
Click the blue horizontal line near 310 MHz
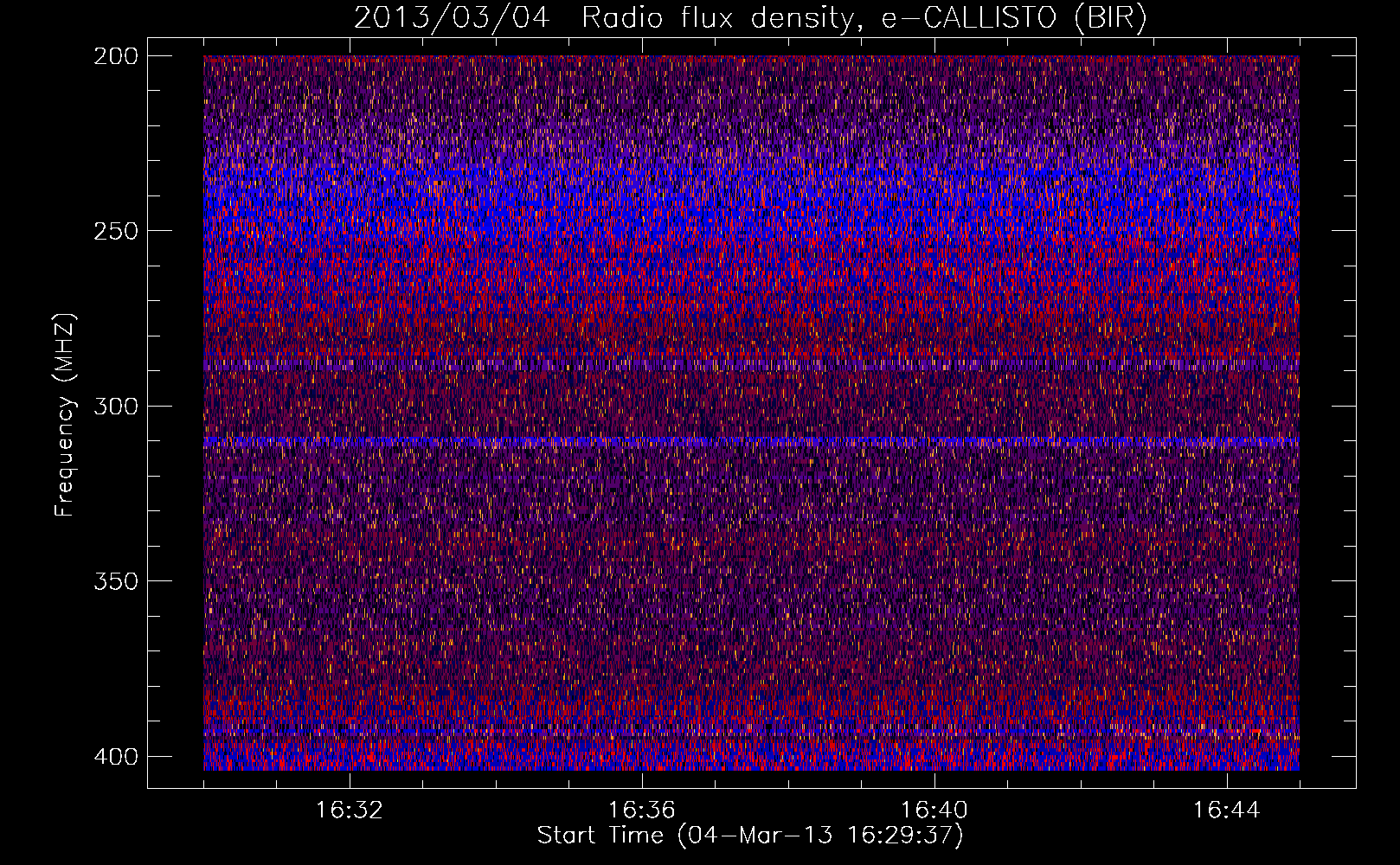[x=751, y=441]
